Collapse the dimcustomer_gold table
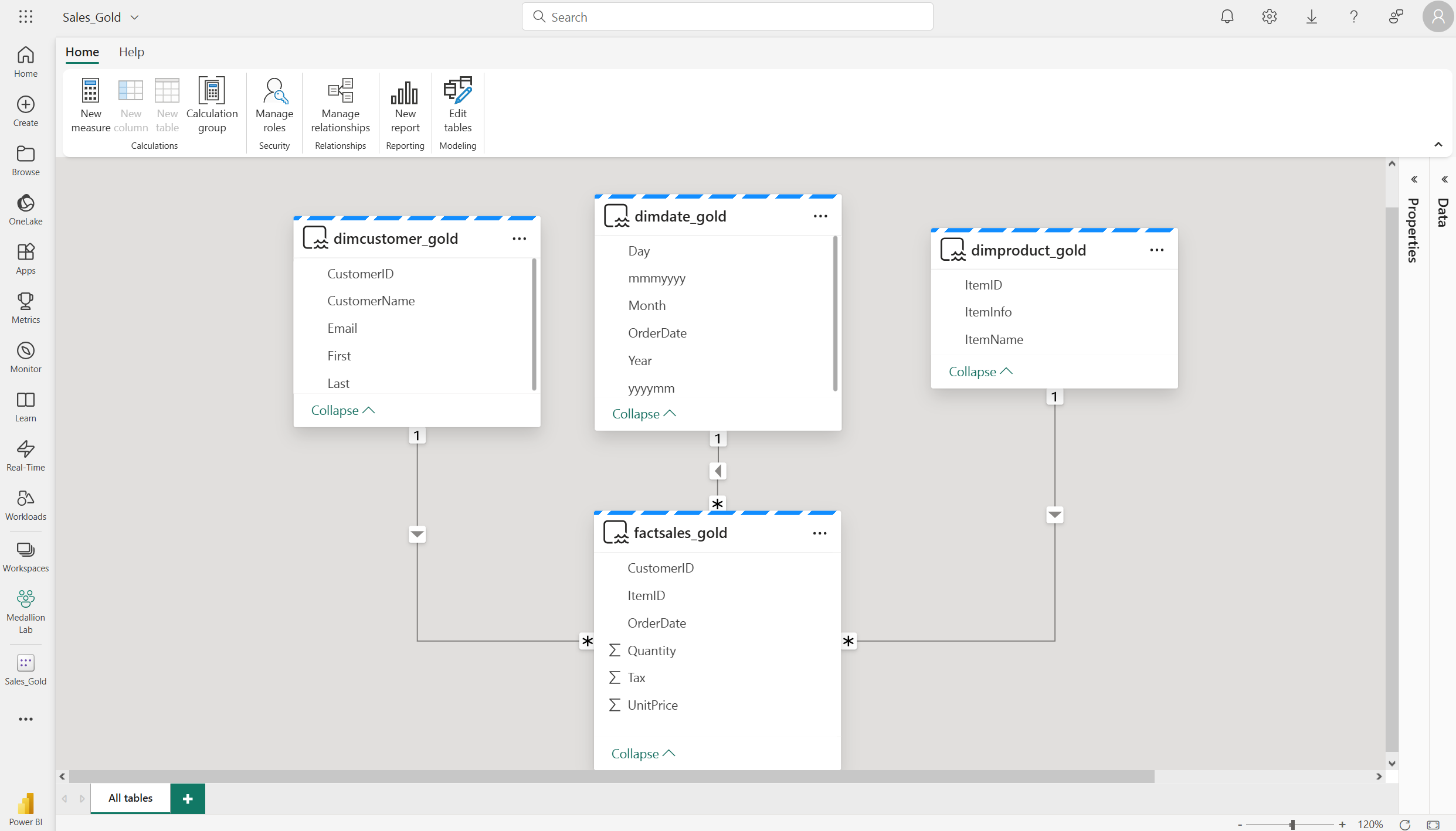1456x831 pixels. point(342,410)
